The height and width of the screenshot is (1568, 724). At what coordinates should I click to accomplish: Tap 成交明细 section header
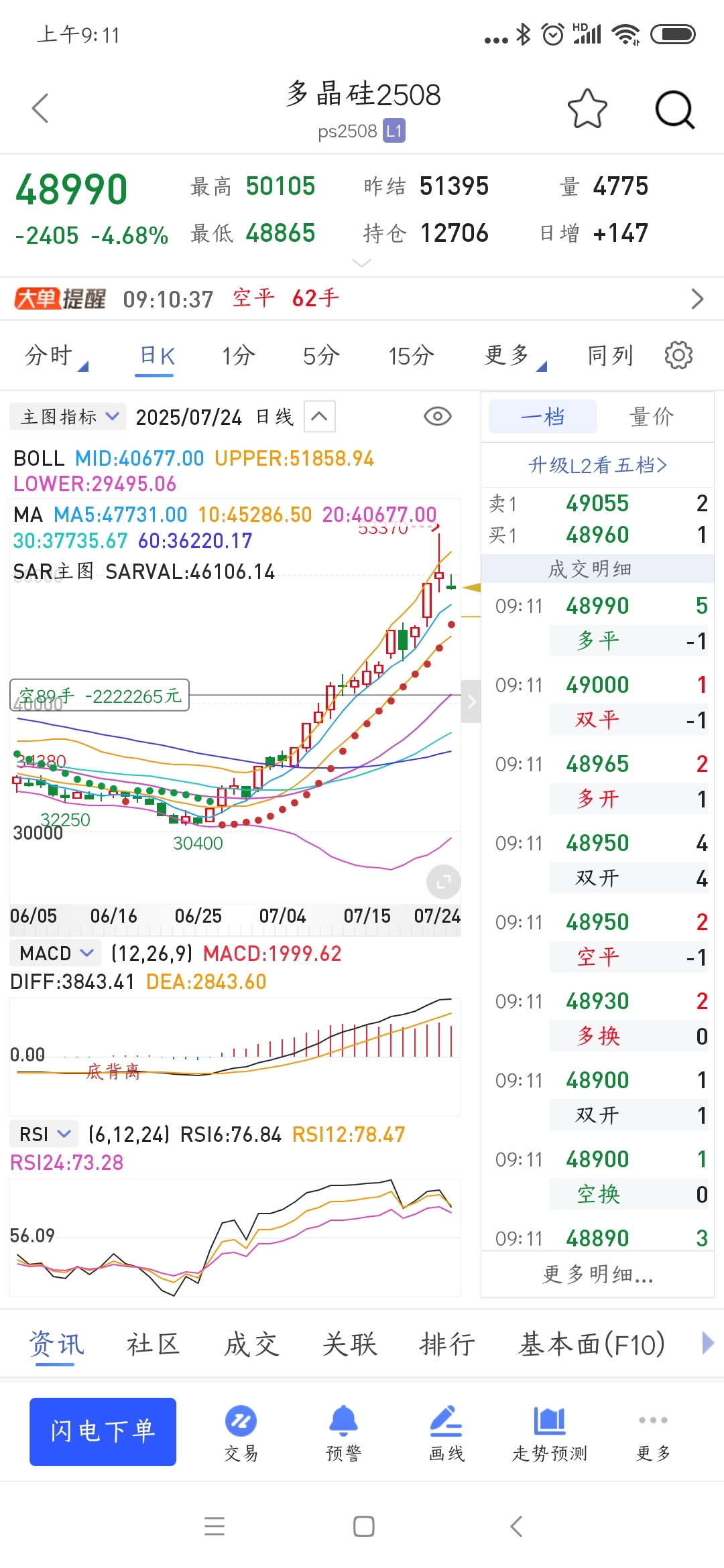(x=590, y=569)
